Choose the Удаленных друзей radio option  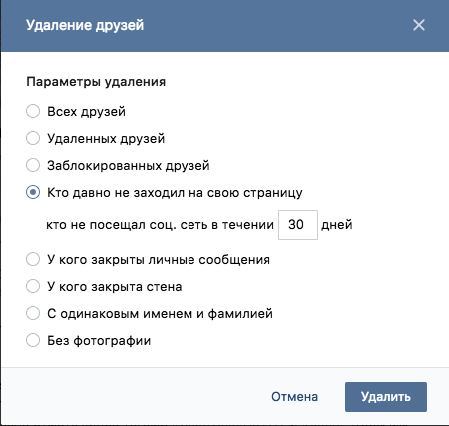click(33, 138)
